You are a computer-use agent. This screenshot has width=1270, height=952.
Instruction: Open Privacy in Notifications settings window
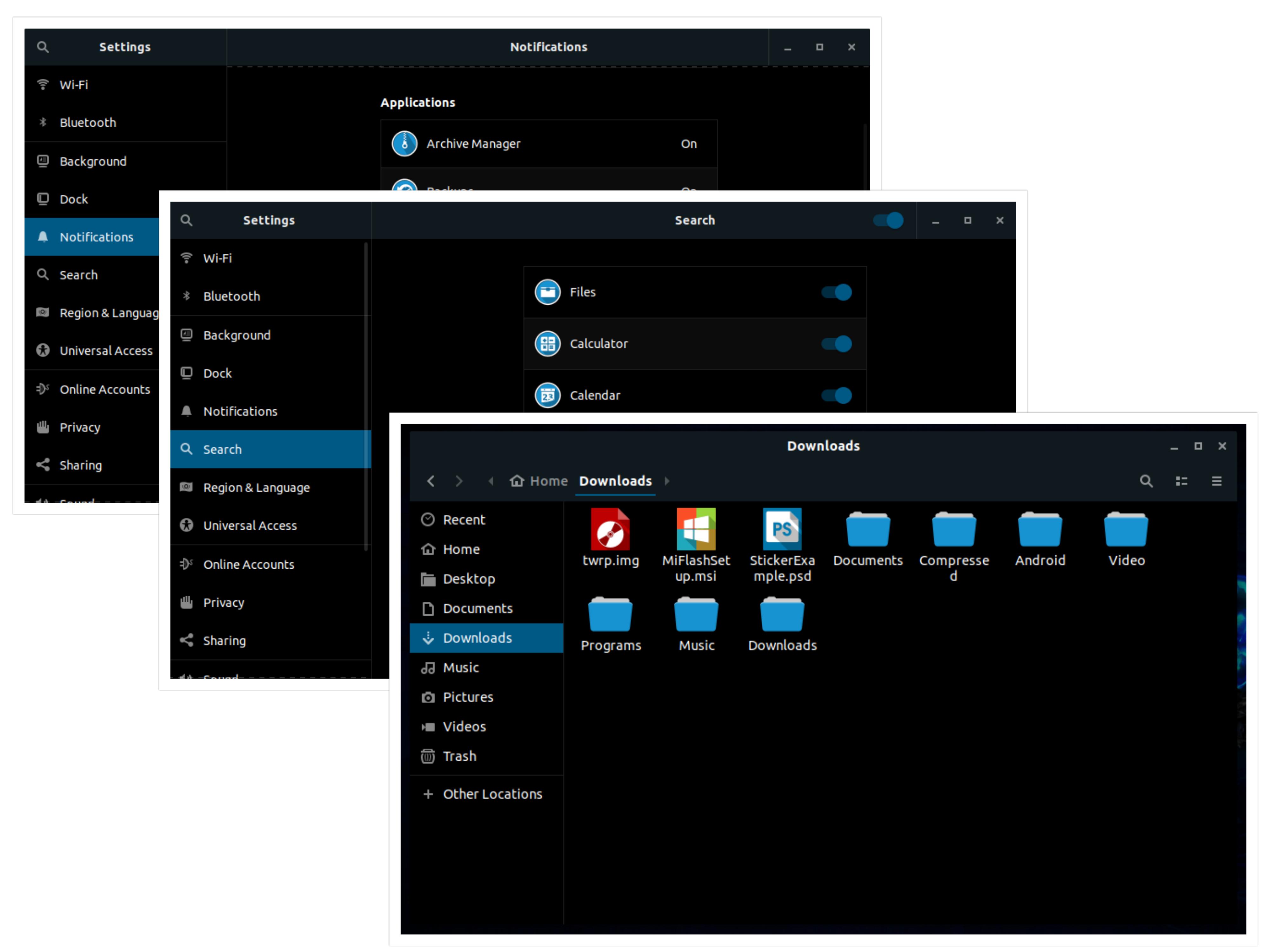coord(92,427)
